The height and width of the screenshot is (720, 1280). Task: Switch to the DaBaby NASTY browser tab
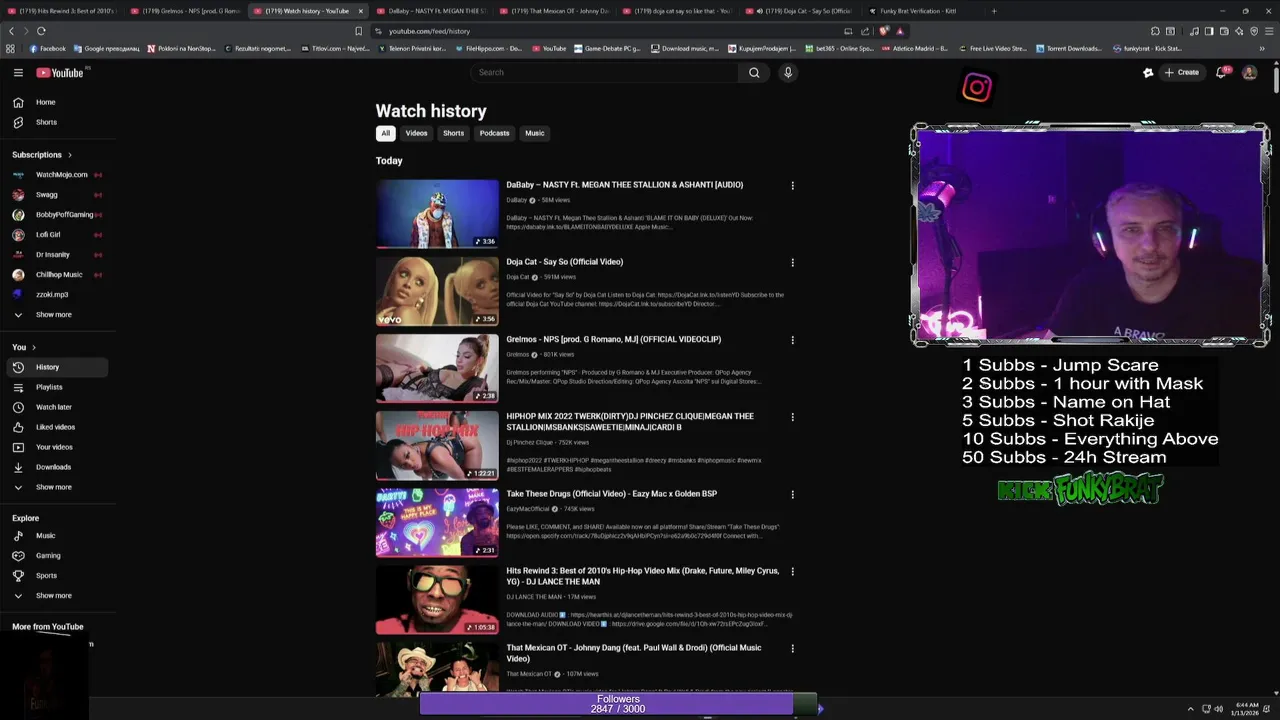430,11
